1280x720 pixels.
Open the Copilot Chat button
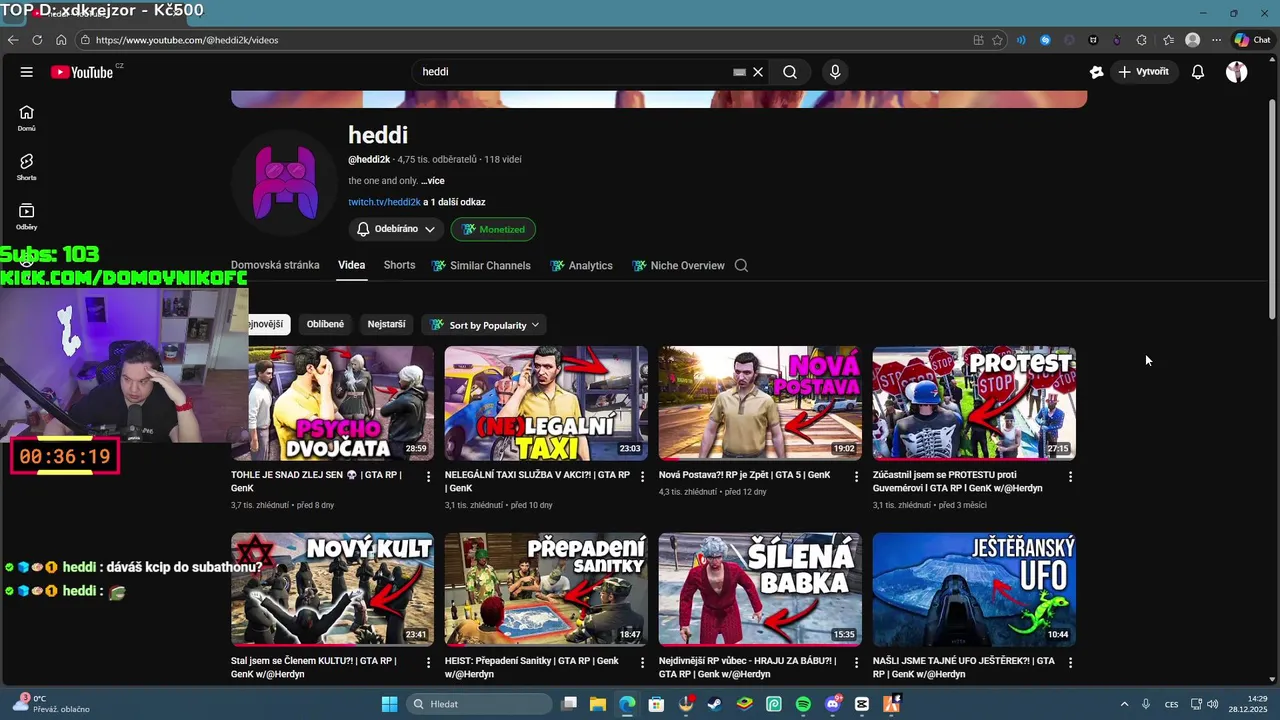coord(1253,40)
